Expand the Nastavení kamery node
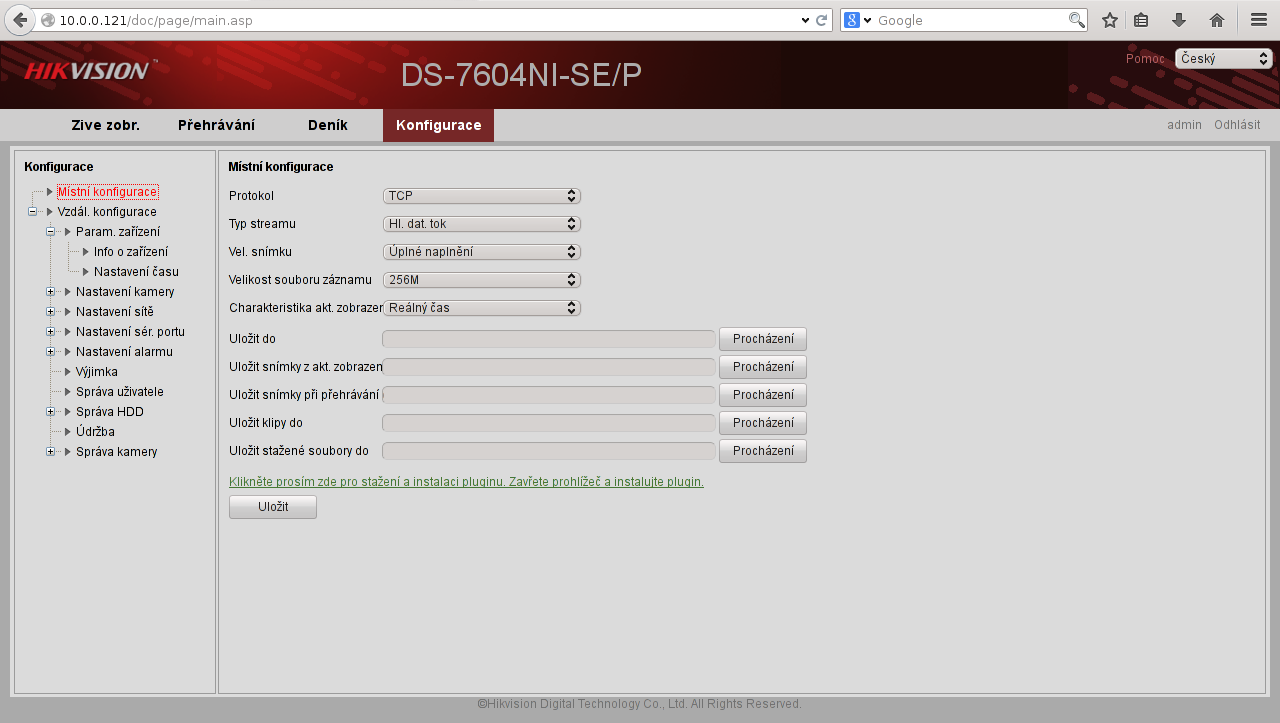This screenshot has width=1280, height=723. (50, 292)
